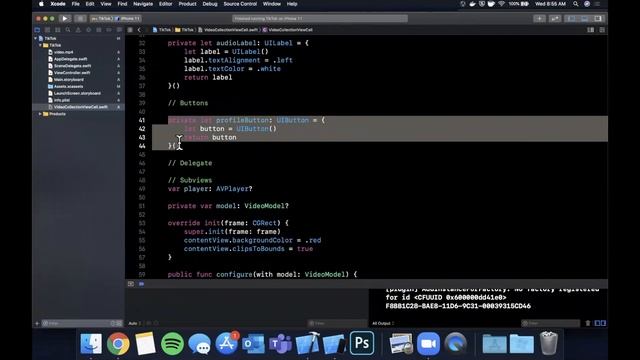Stop the running build

(80, 18)
